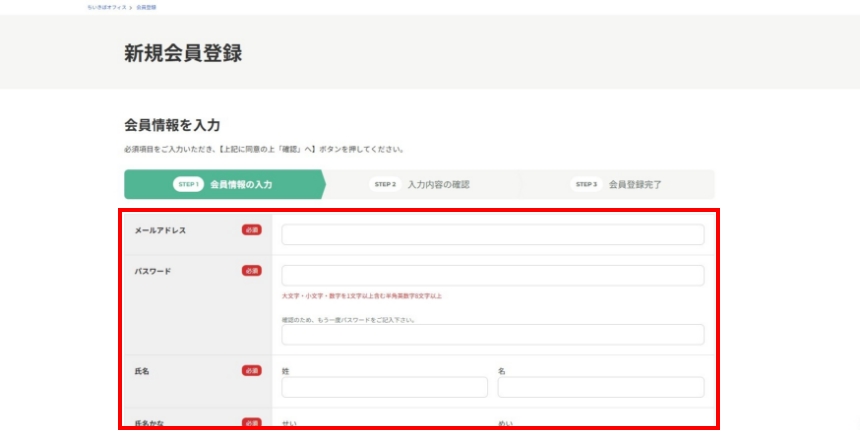Click the 必須 badge beside 氏名
This screenshot has height=431, width=860.
[251, 371]
